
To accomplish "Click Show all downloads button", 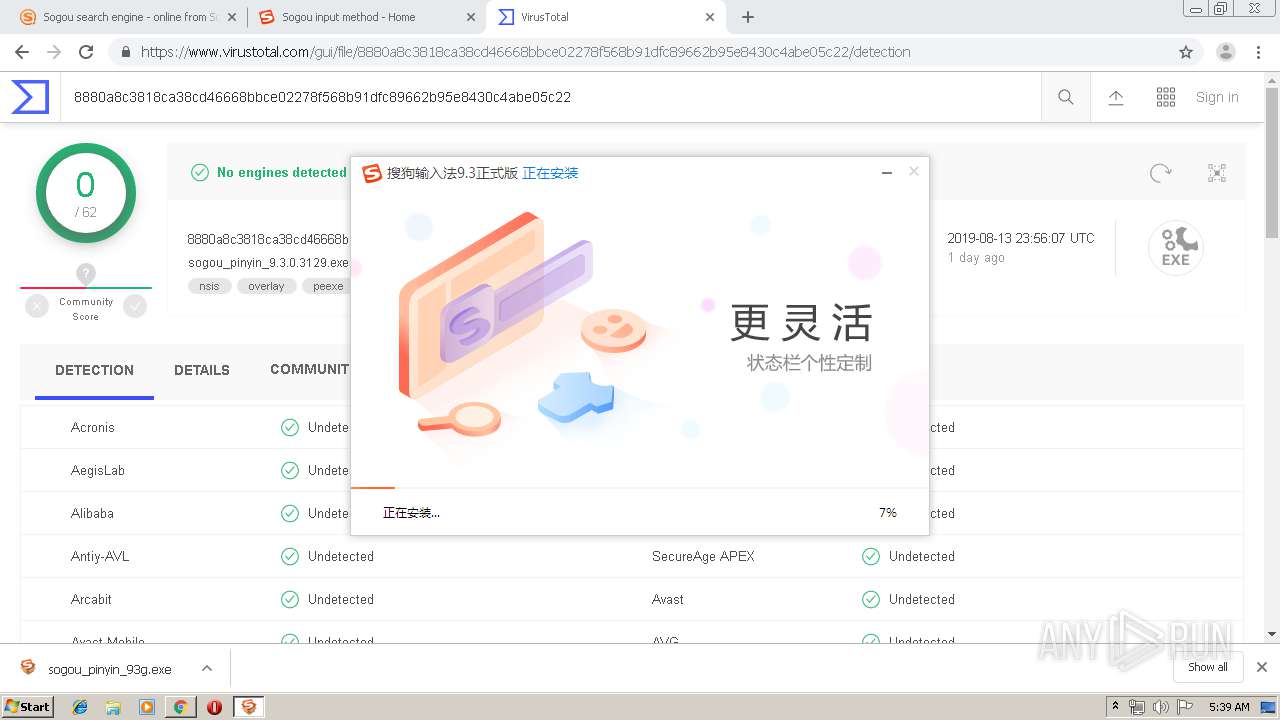I will tap(1208, 667).
